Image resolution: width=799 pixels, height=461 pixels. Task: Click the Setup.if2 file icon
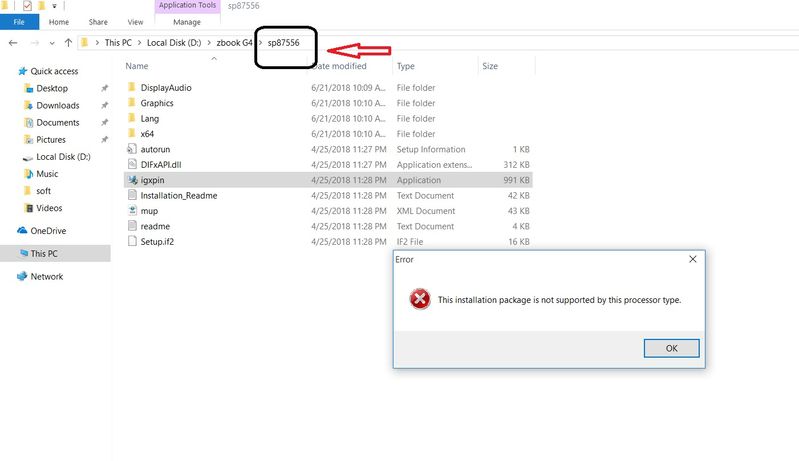[x=132, y=241]
